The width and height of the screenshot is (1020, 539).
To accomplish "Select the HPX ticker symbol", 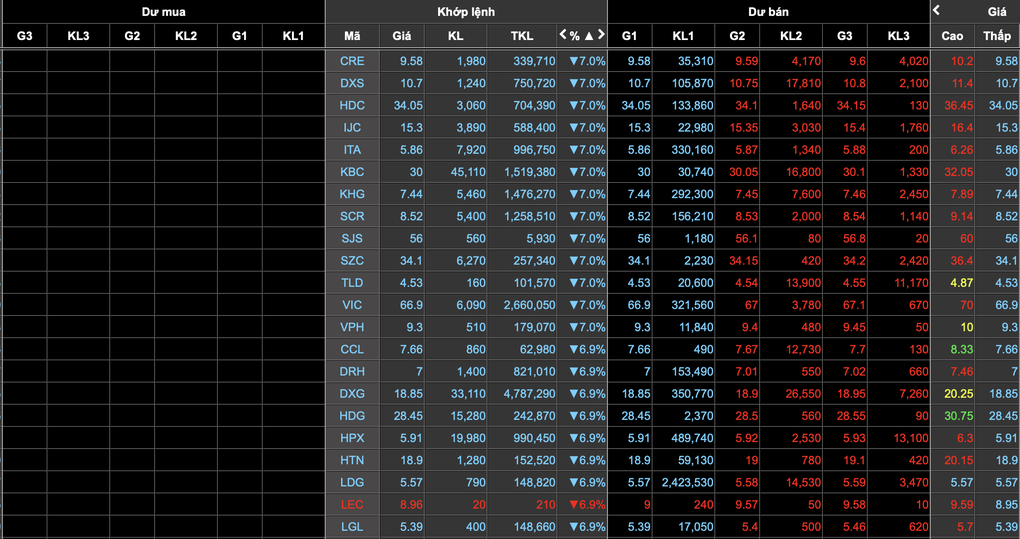I will [352, 438].
